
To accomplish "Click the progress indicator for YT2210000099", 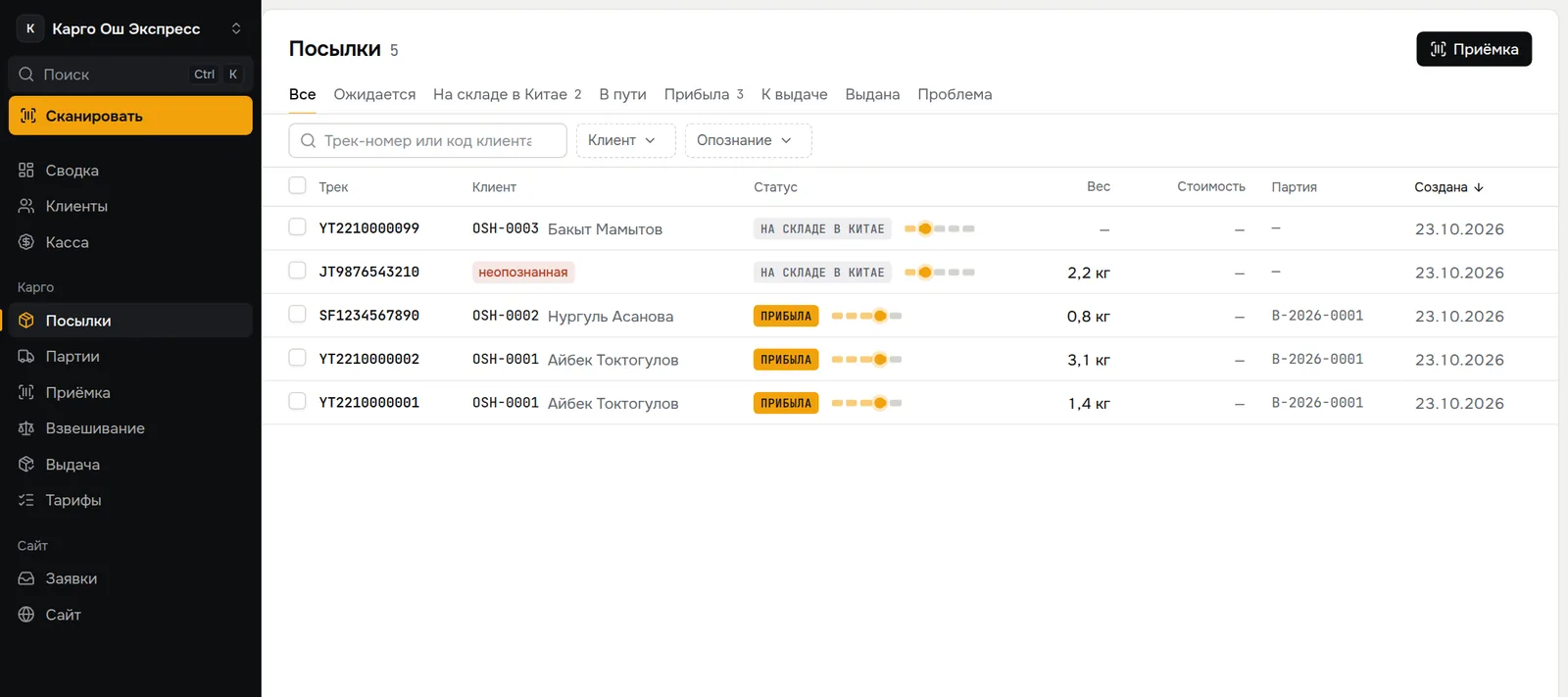I will (x=939, y=228).
